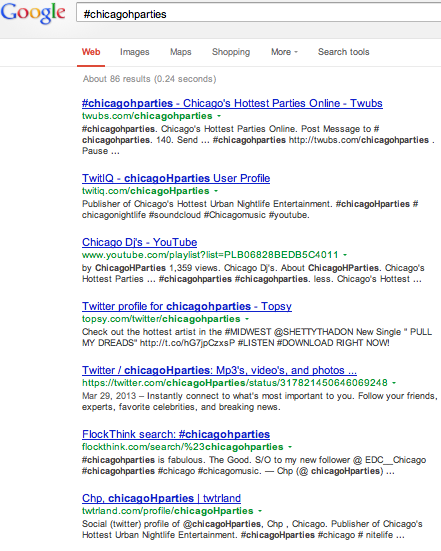Image resolution: width=441 pixels, height=551 pixels.
Task: Open TwitIQ chicagoHparties User Profile link
Action: [176, 178]
